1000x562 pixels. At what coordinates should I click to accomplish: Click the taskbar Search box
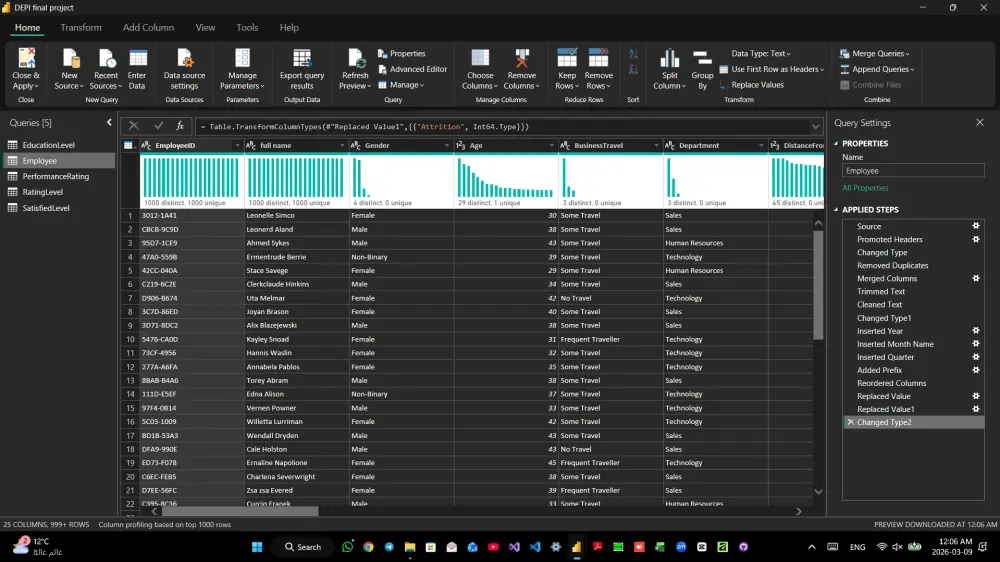click(303, 547)
